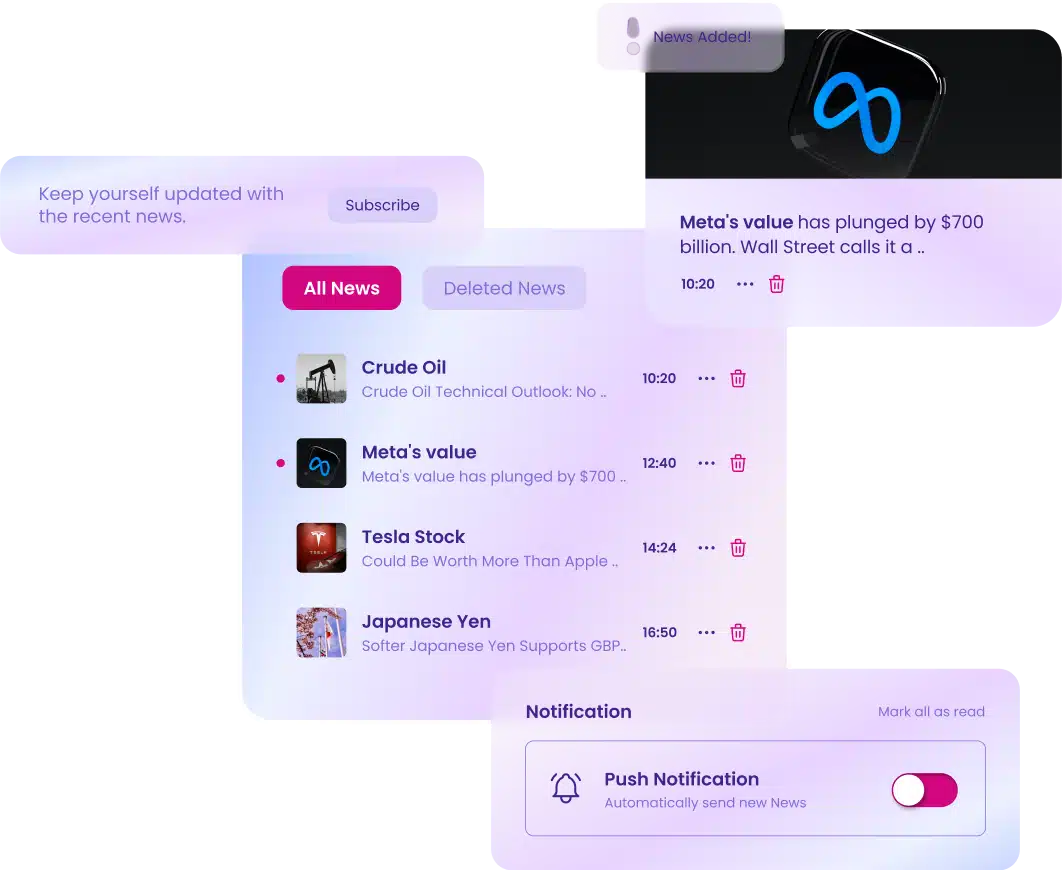1062x870 pixels.
Task: Click the Subscribe button
Action: [382, 205]
